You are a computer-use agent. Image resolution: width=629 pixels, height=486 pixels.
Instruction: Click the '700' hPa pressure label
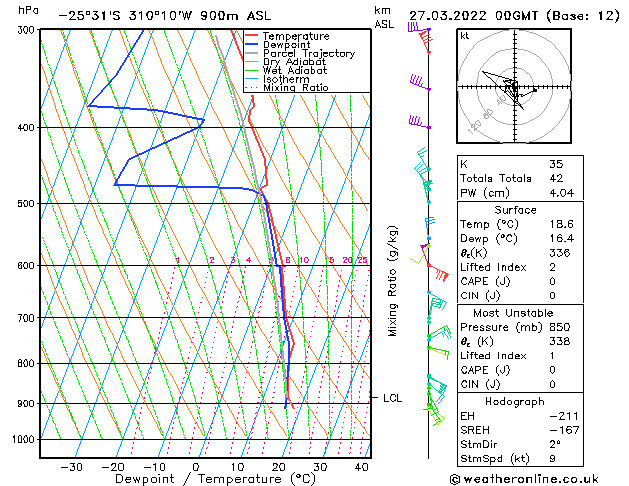point(28,318)
